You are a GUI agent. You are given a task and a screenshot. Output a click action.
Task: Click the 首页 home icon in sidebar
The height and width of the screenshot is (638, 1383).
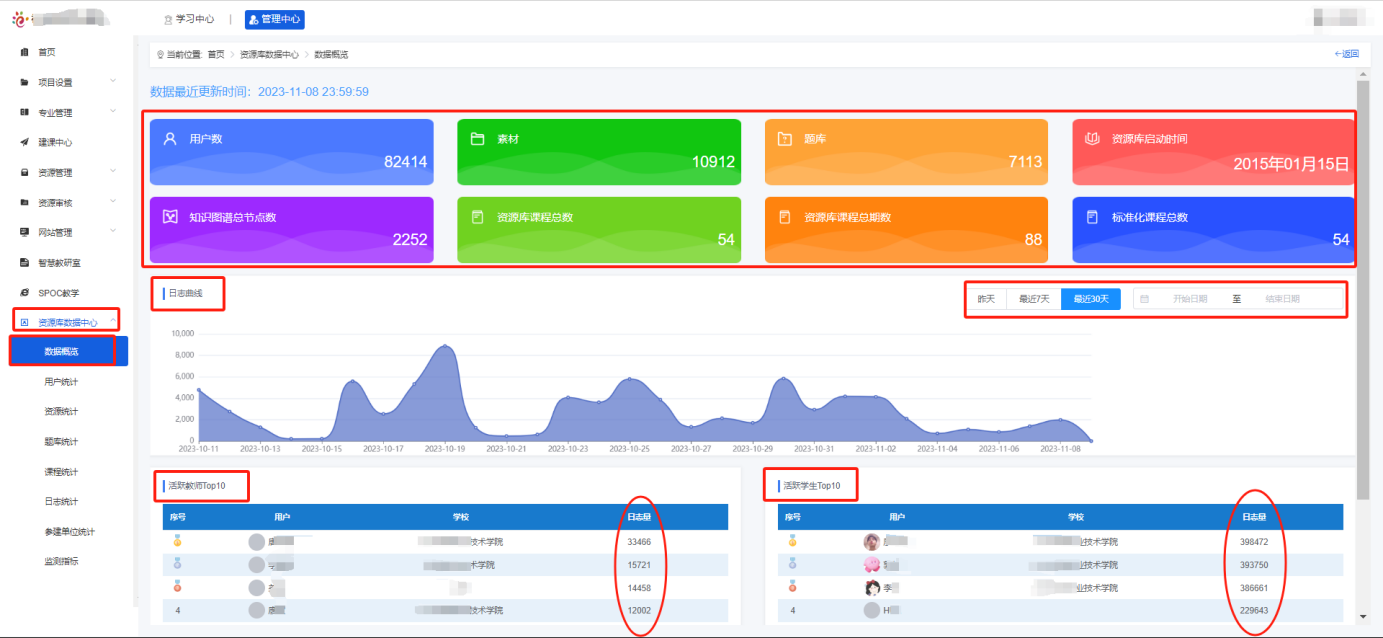pos(24,52)
